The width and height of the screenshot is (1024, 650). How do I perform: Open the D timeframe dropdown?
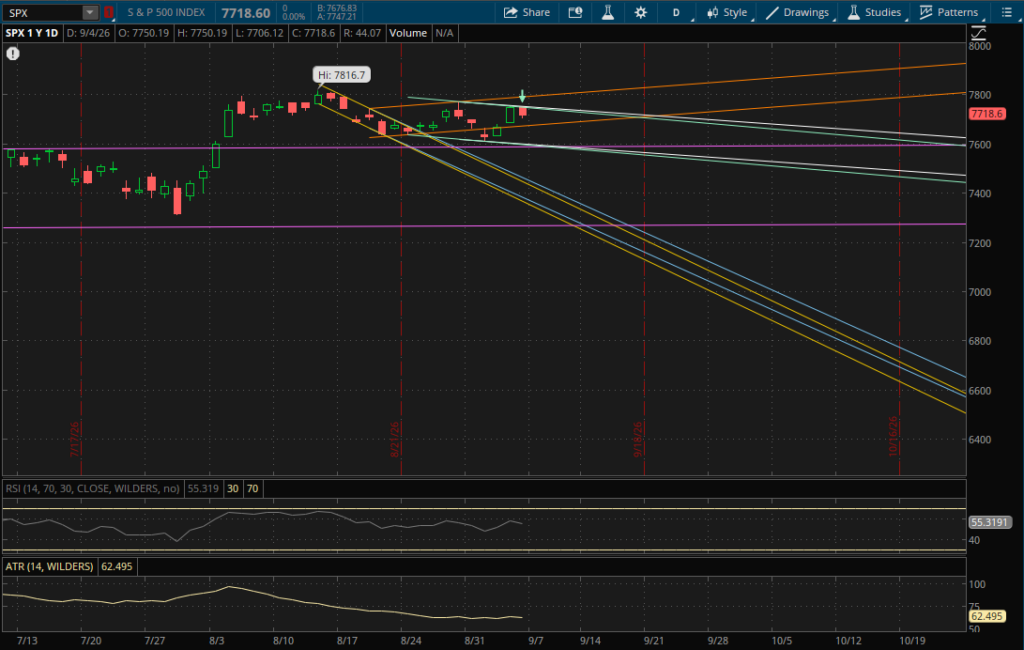676,12
